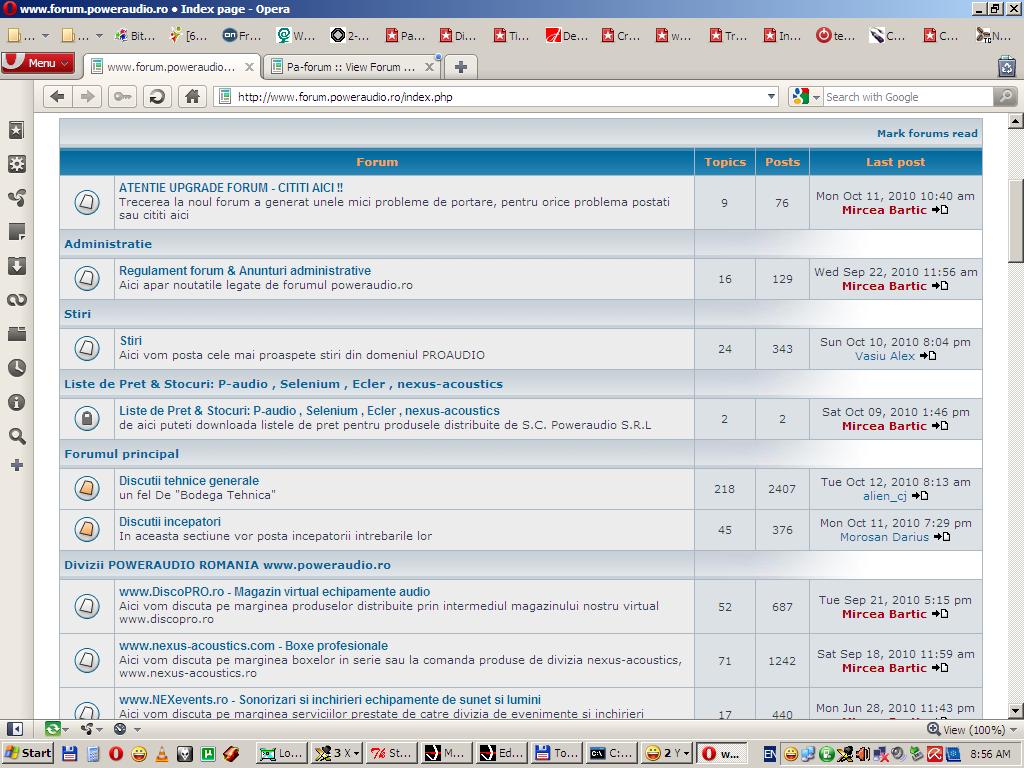Click forum icon beside Discutii tehnice generale
The width and height of the screenshot is (1024, 768).
tap(87, 488)
